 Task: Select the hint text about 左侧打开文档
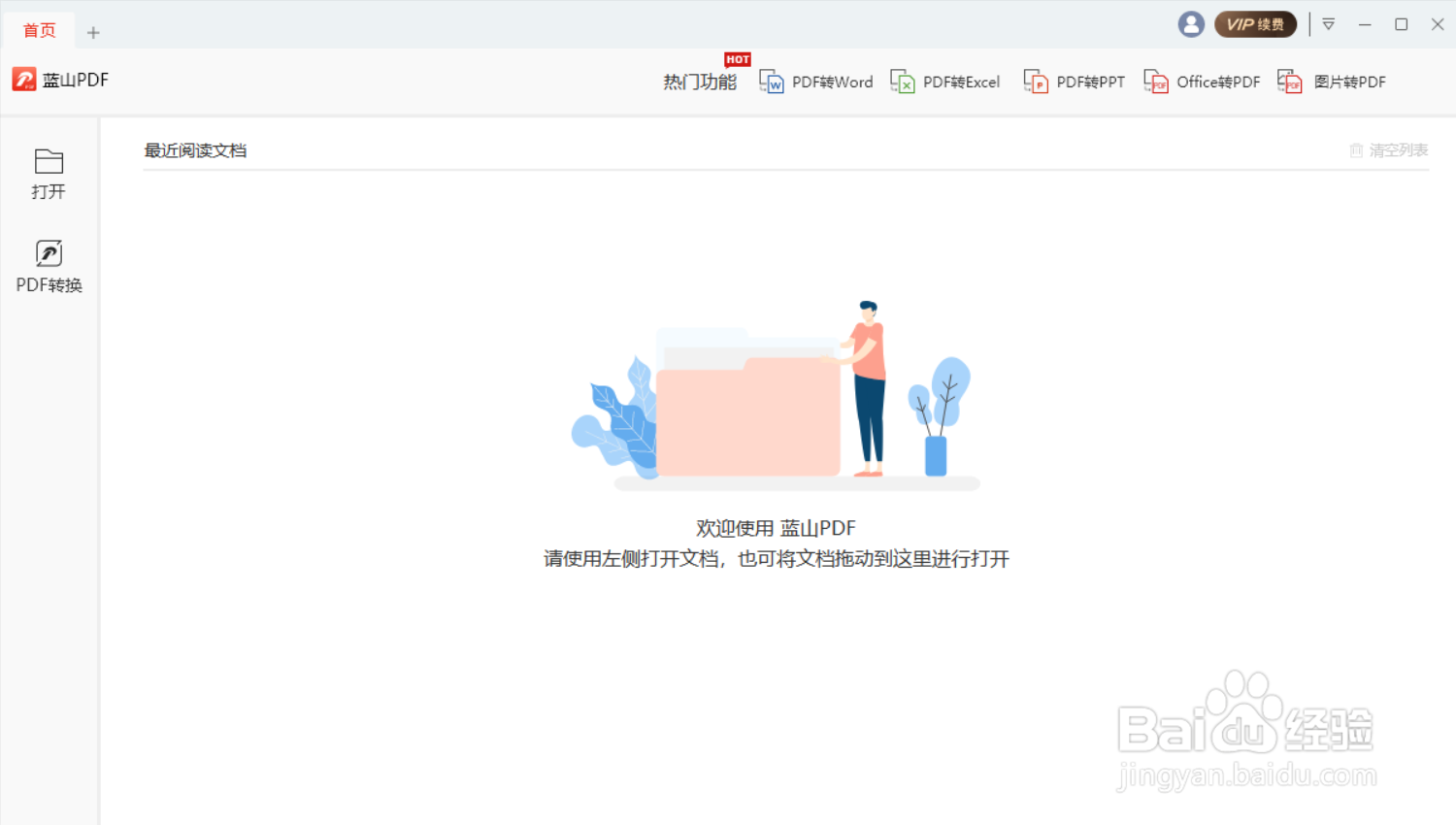[776, 559]
